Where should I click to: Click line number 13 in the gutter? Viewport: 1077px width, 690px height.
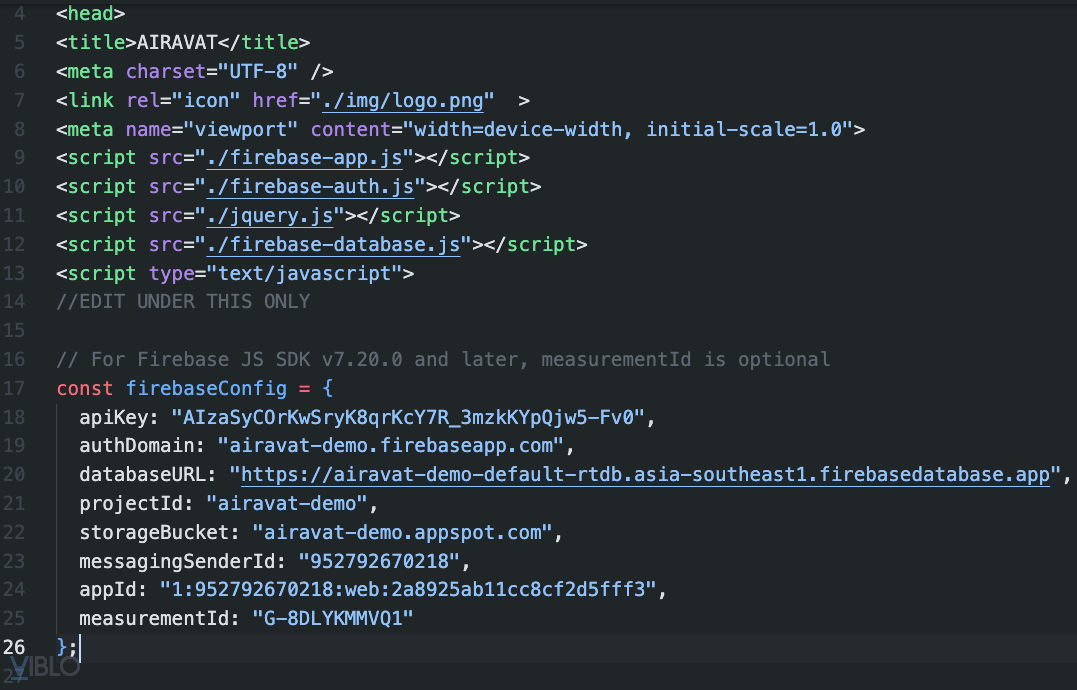click(15, 273)
